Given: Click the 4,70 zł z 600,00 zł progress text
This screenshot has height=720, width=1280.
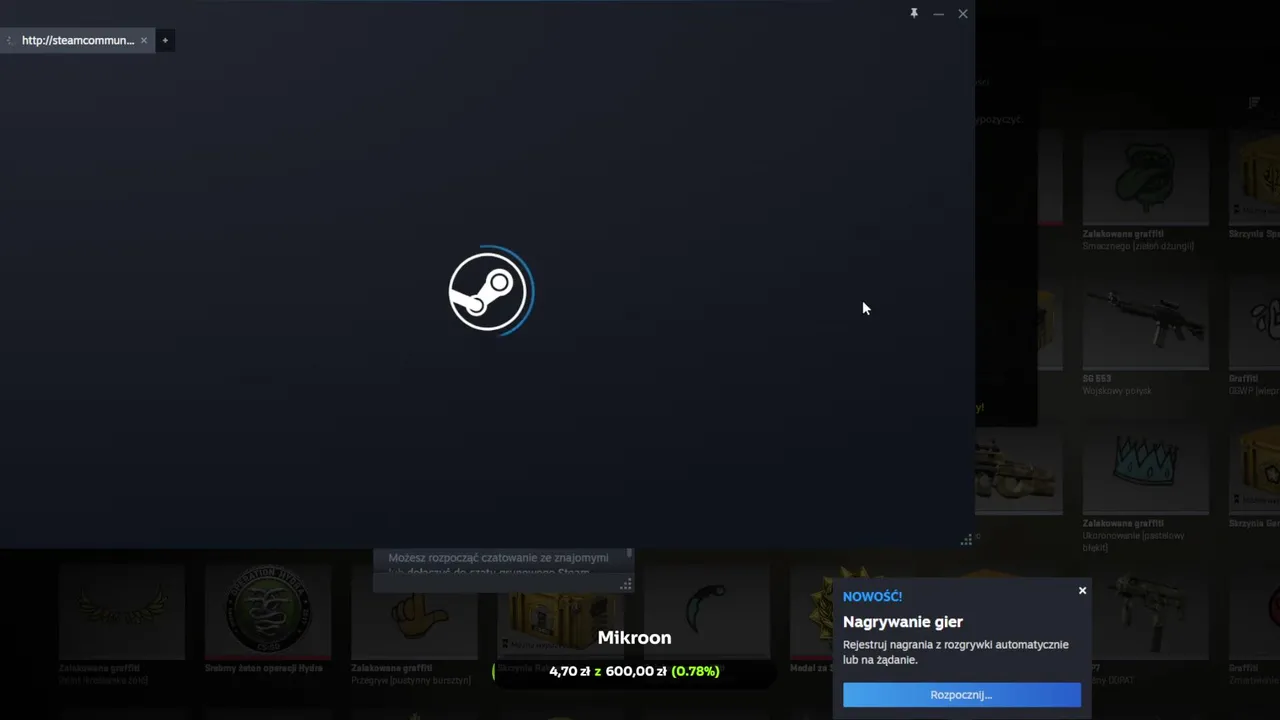Looking at the screenshot, I should (634, 671).
